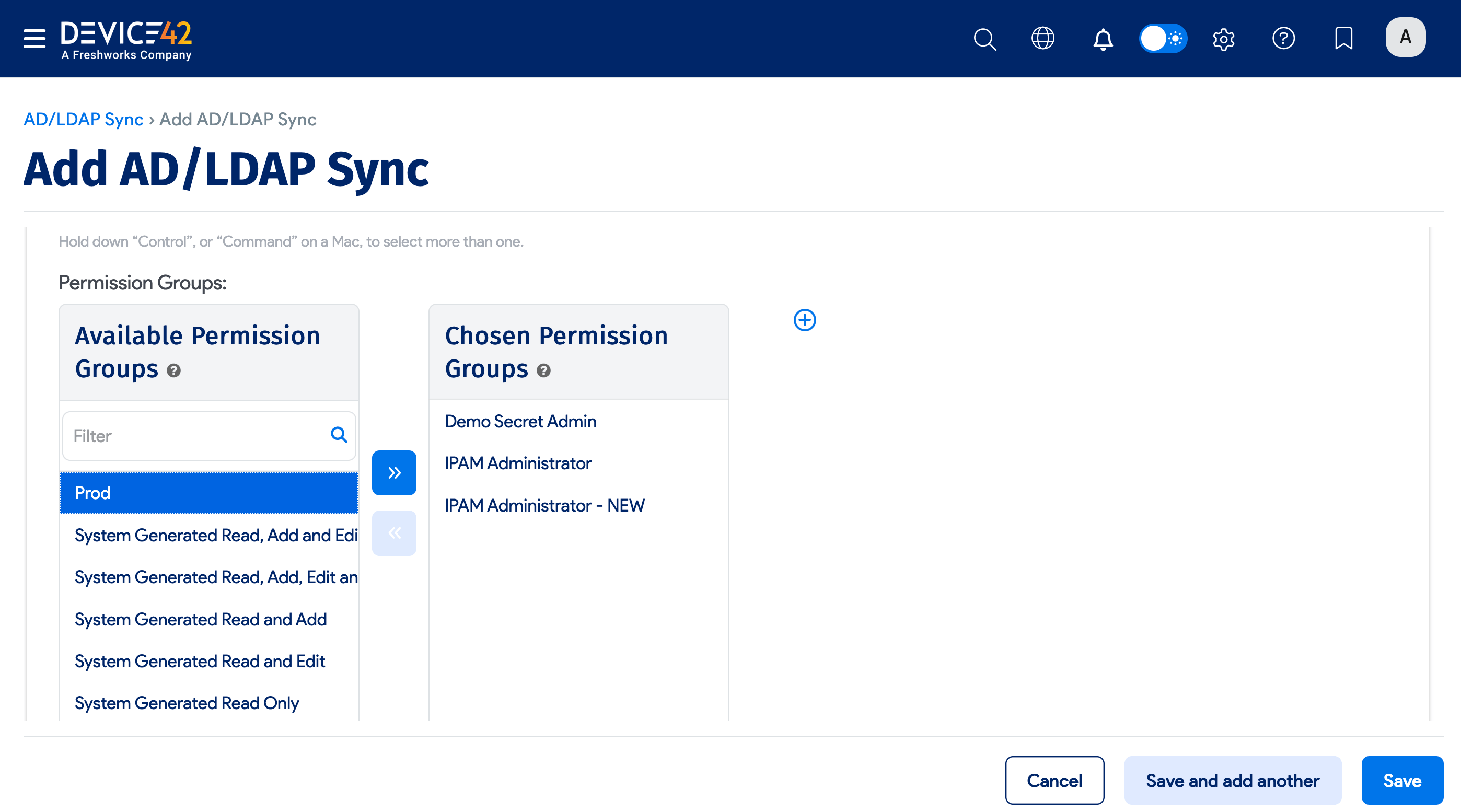Click the filter search magnifier icon
The width and height of the screenshot is (1461, 812).
[x=339, y=435]
